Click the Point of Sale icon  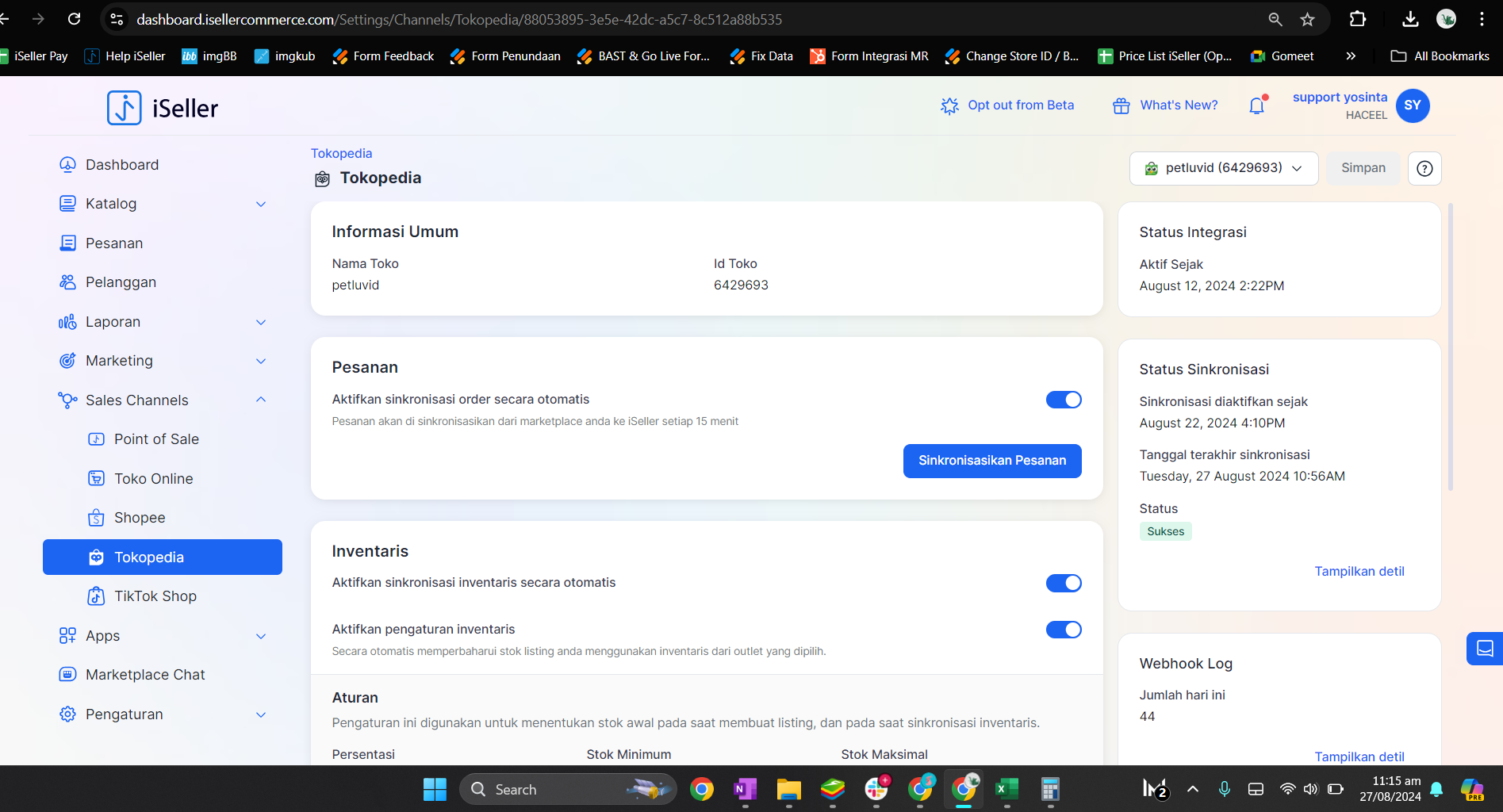click(x=96, y=439)
